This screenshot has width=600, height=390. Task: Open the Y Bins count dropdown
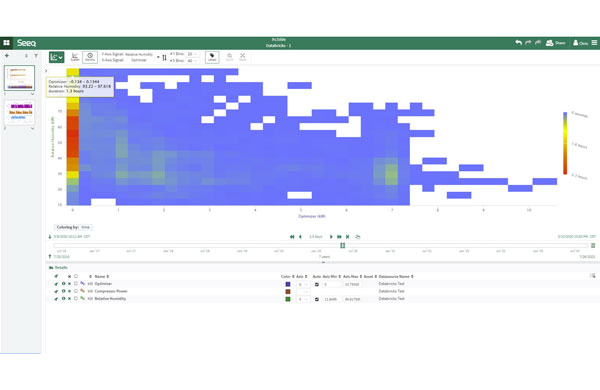pyautogui.click(x=192, y=54)
